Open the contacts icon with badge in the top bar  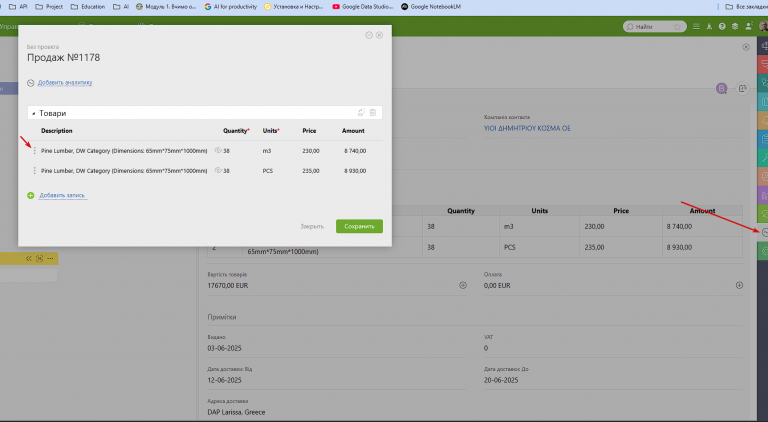point(748,26)
